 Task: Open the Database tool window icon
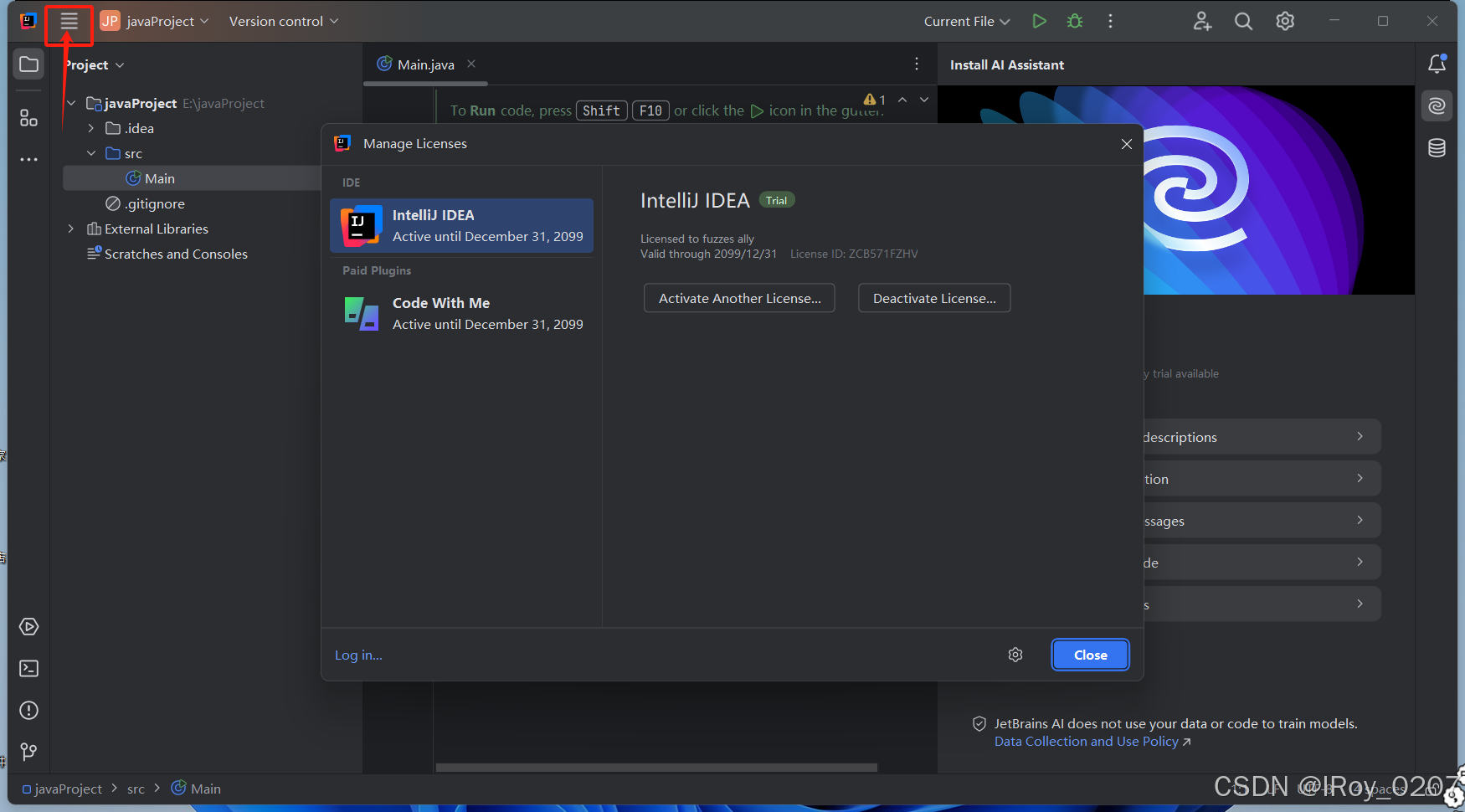pos(1437,148)
